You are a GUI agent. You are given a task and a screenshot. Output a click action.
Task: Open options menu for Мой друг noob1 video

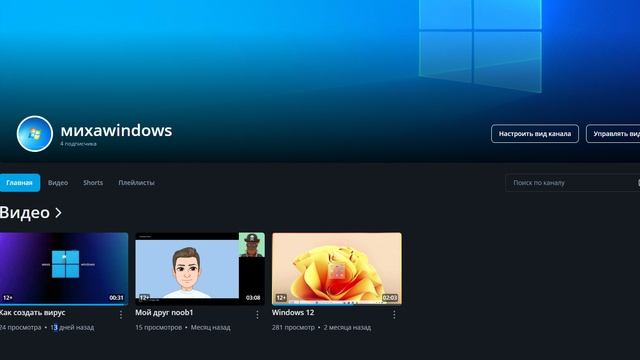tap(257, 315)
